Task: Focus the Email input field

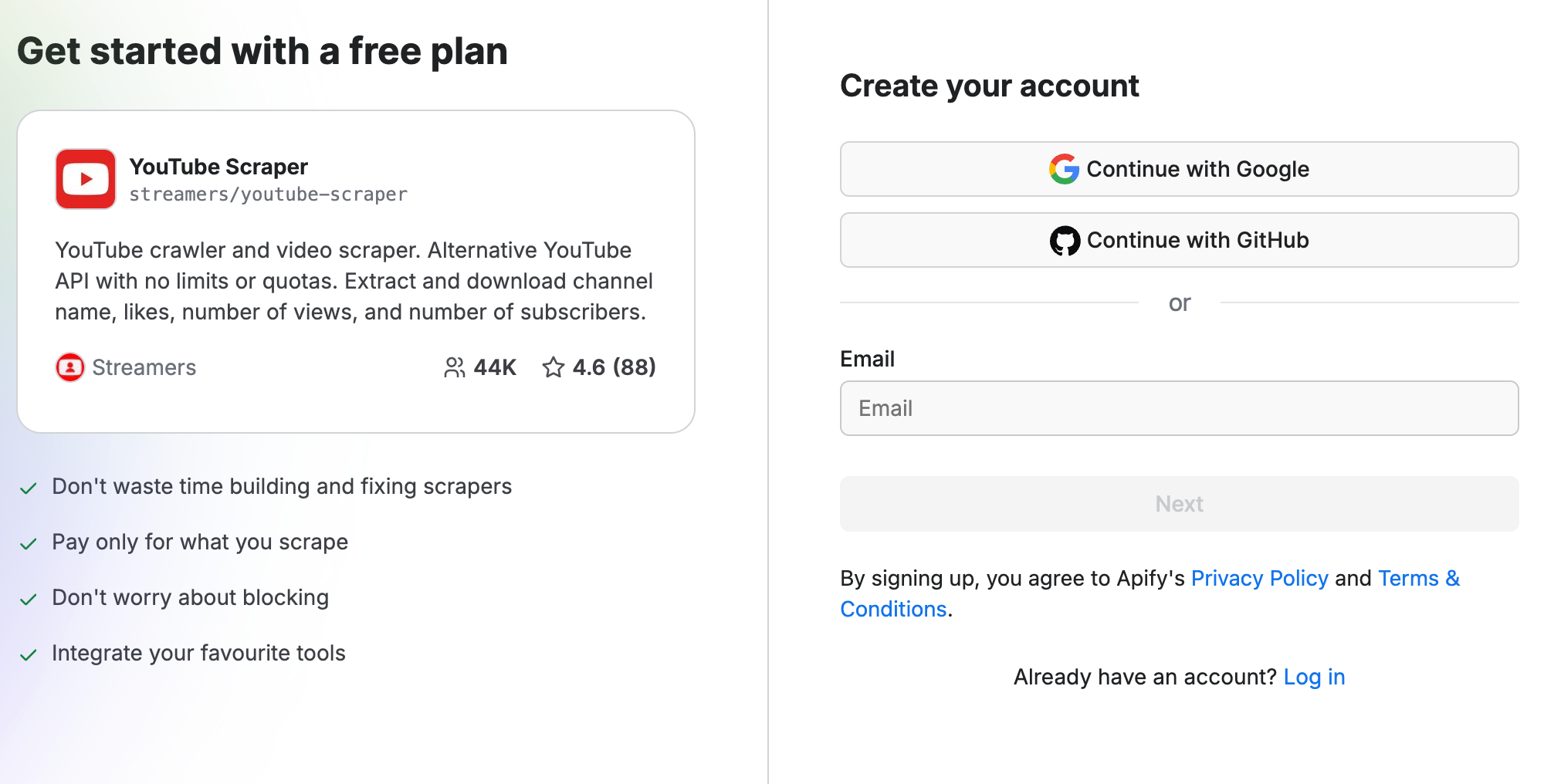Action: (1179, 408)
